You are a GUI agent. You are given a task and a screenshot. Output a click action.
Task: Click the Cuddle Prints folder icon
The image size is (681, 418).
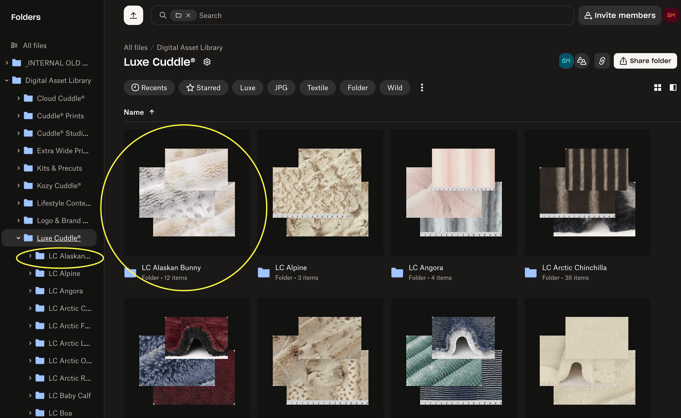coord(28,116)
